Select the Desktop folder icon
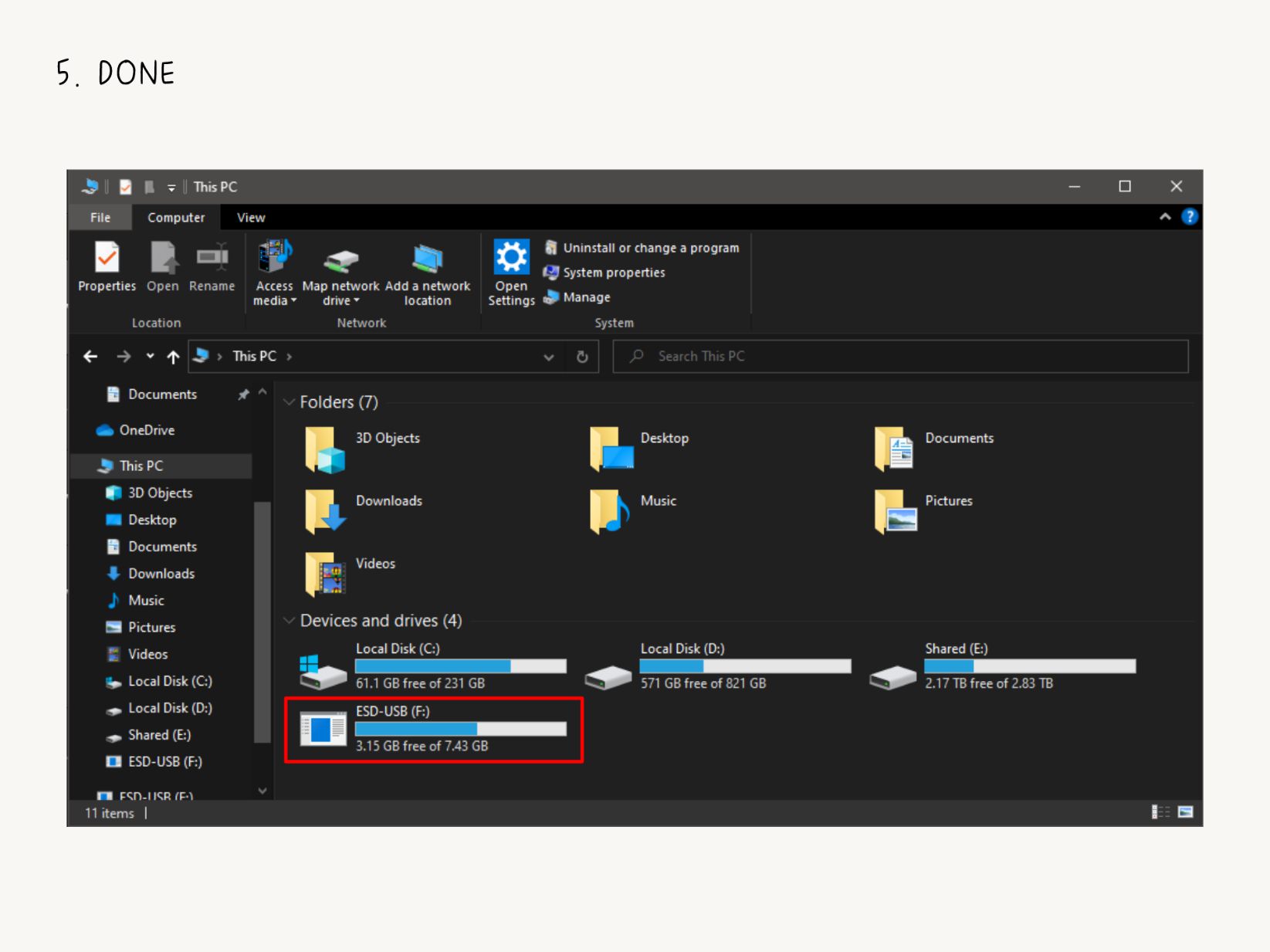Image resolution: width=1270 pixels, height=952 pixels. point(611,449)
